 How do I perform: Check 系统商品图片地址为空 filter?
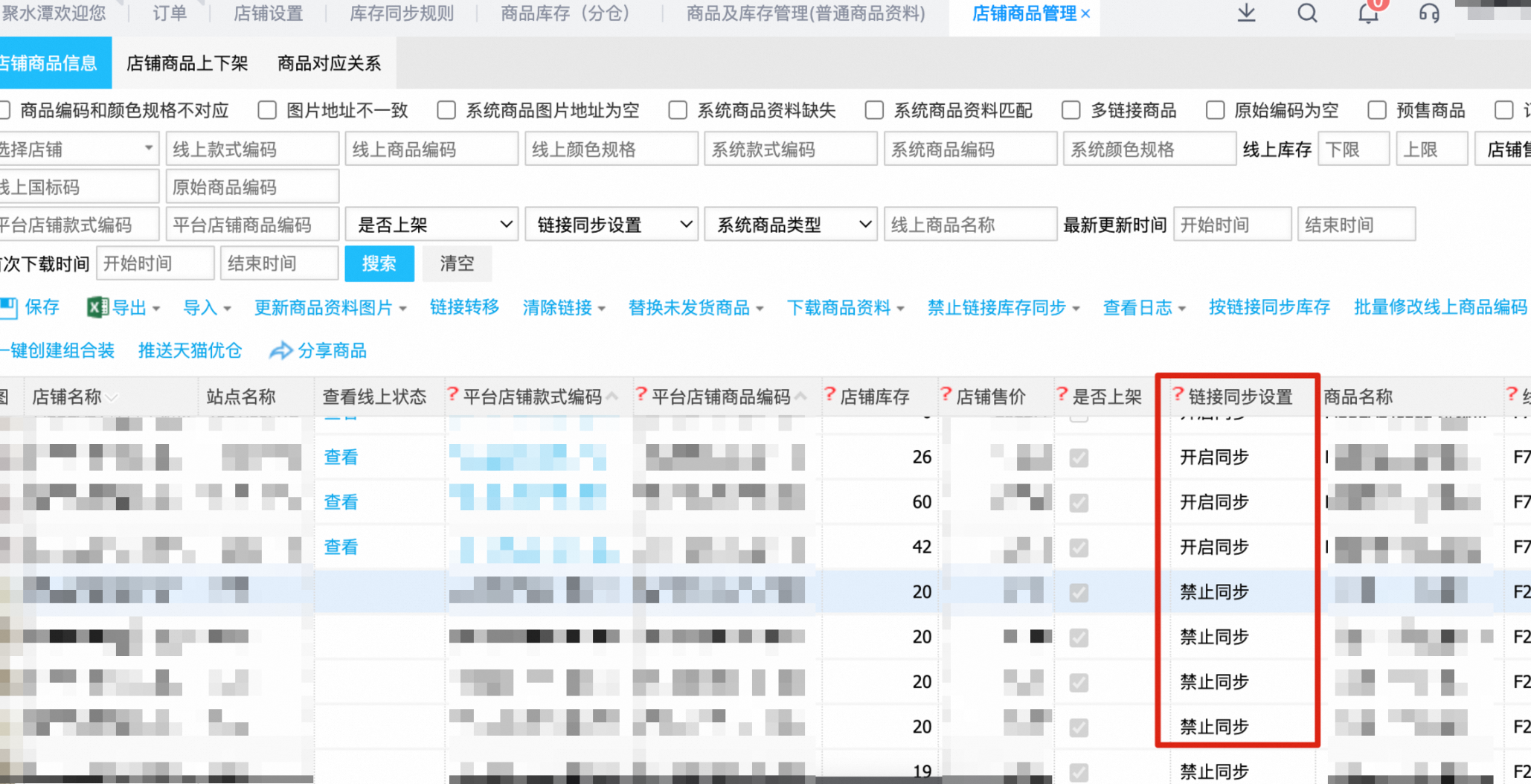446,110
